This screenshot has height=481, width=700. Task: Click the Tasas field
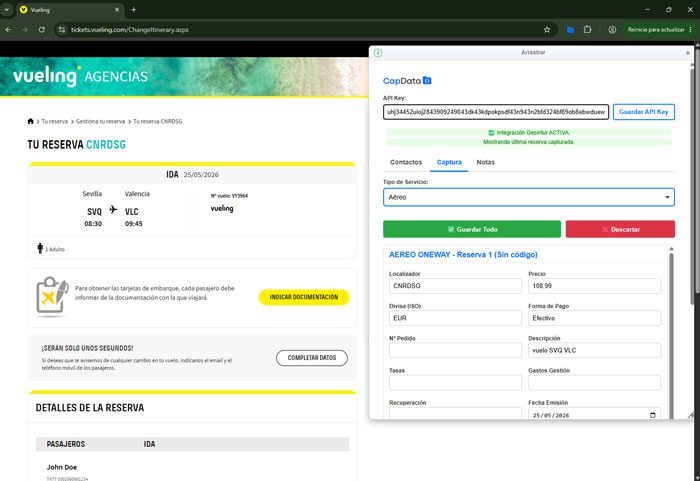click(455, 382)
